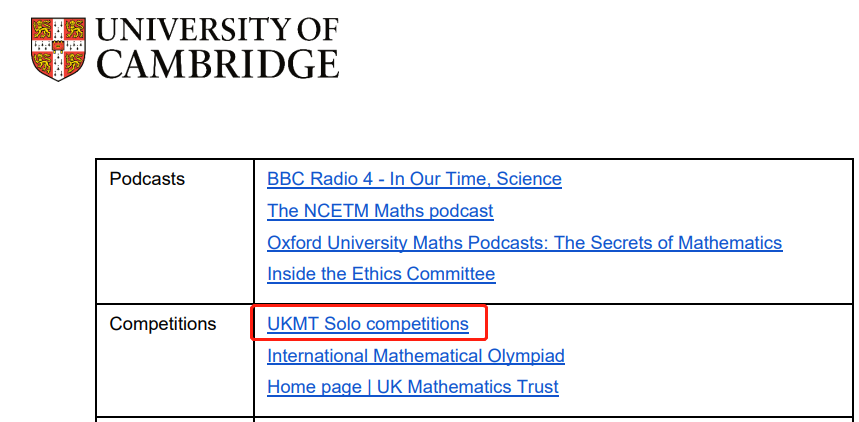
Task: Follow the UKMT Solo competitions link
Action: 368,324
